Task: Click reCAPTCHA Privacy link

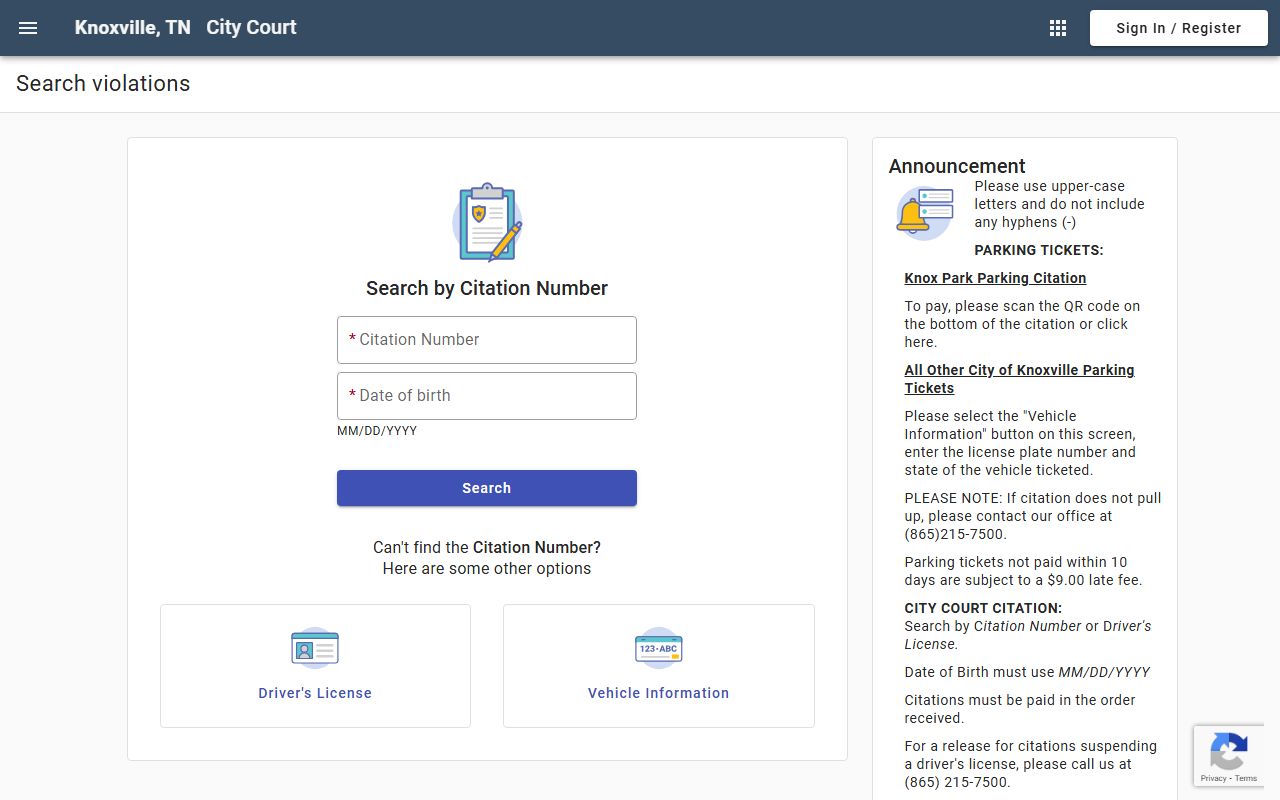Action: tap(1213, 778)
